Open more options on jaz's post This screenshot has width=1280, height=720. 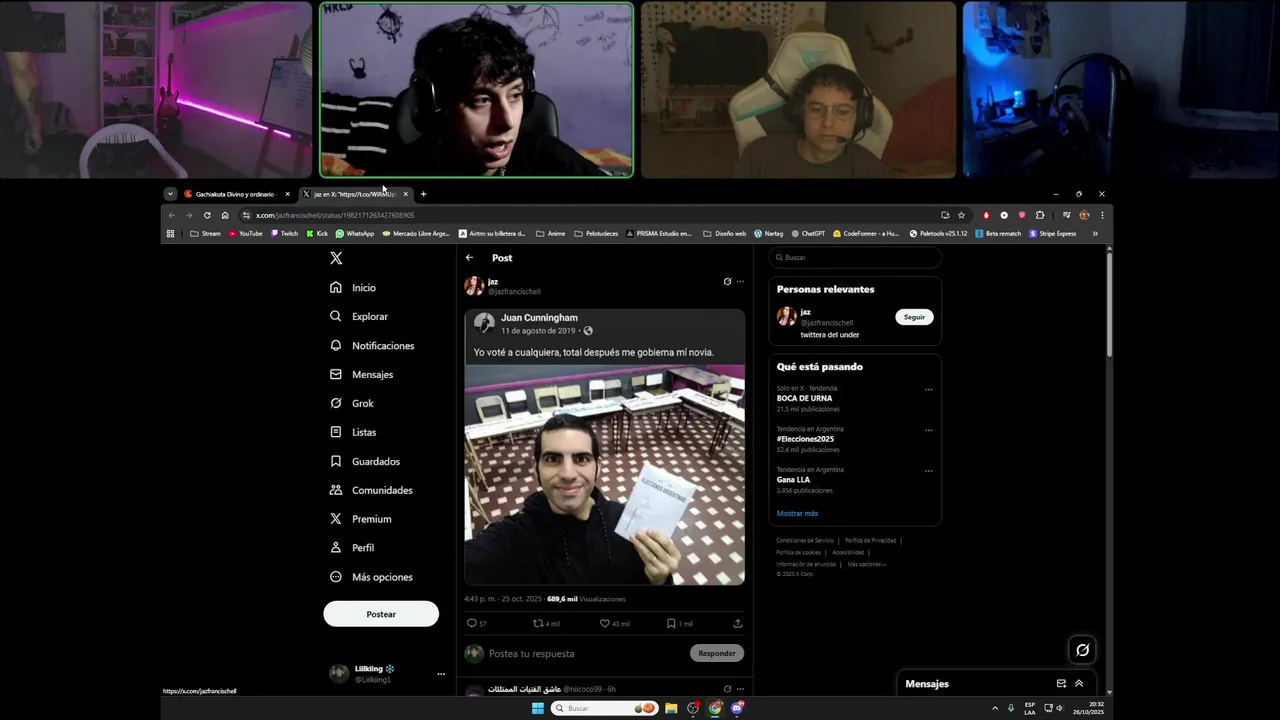(740, 282)
